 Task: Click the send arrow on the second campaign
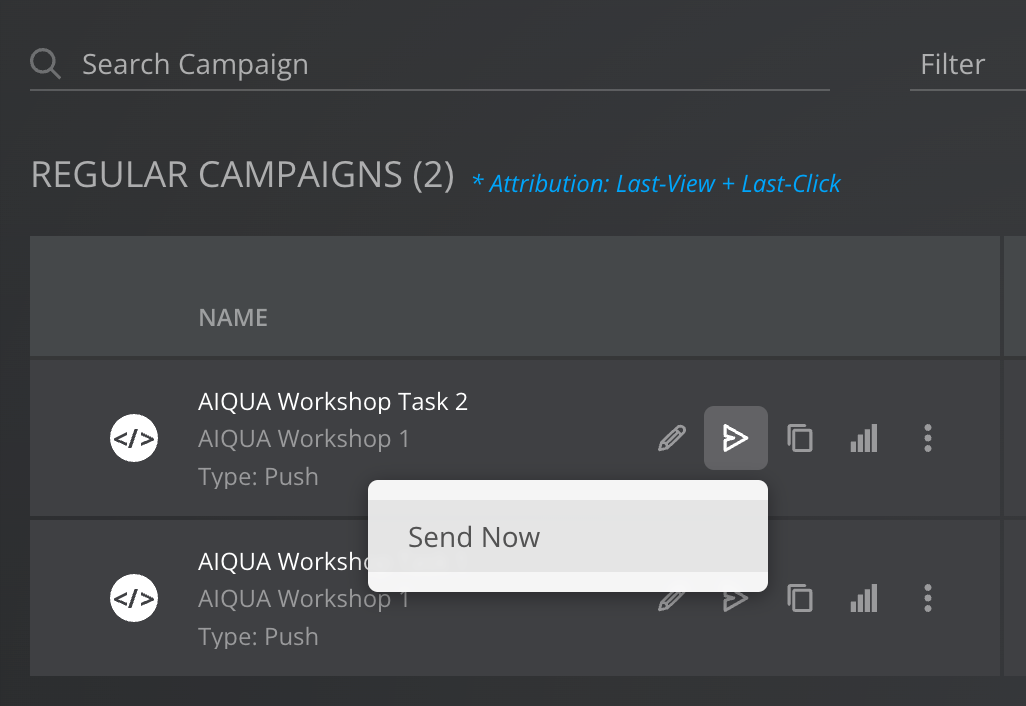pyautogui.click(x=735, y=598)
